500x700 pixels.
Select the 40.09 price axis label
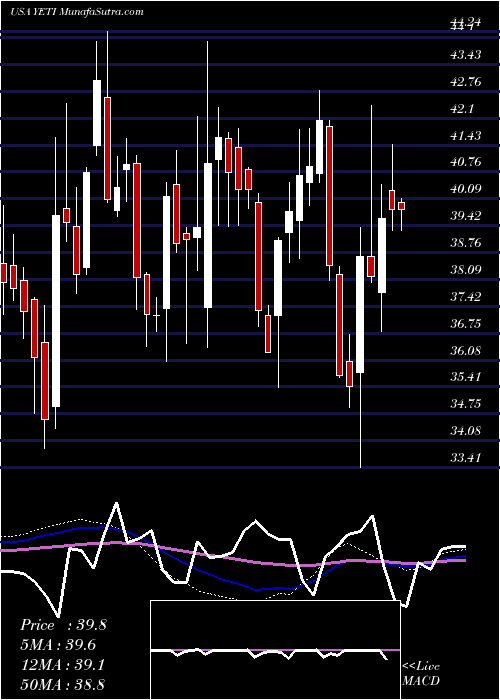point(466,189)
